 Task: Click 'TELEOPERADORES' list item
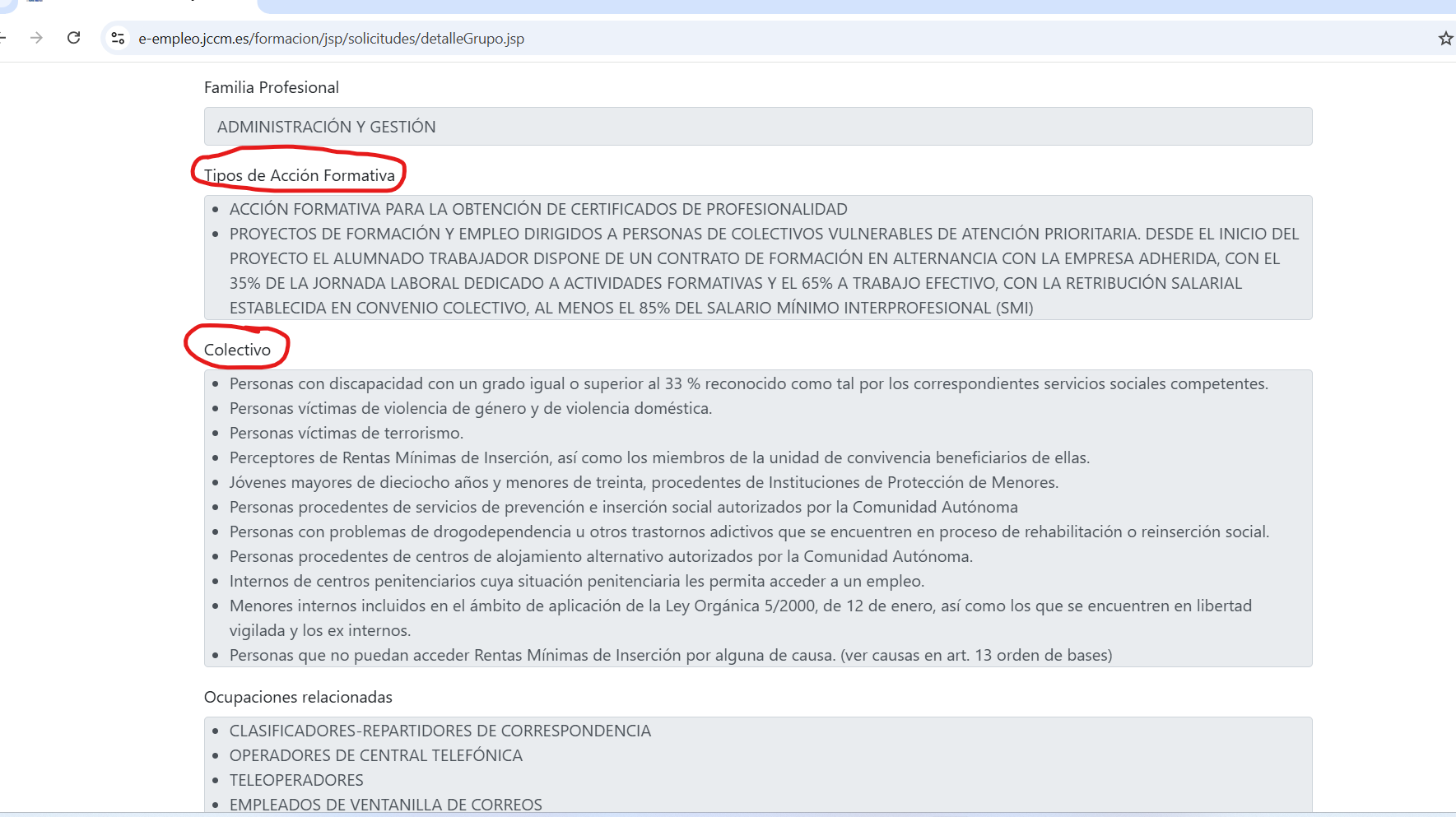point(296,780)
